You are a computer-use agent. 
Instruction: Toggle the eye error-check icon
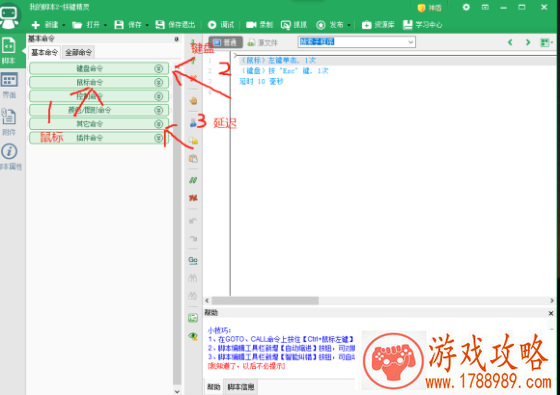tap(193, 336)
